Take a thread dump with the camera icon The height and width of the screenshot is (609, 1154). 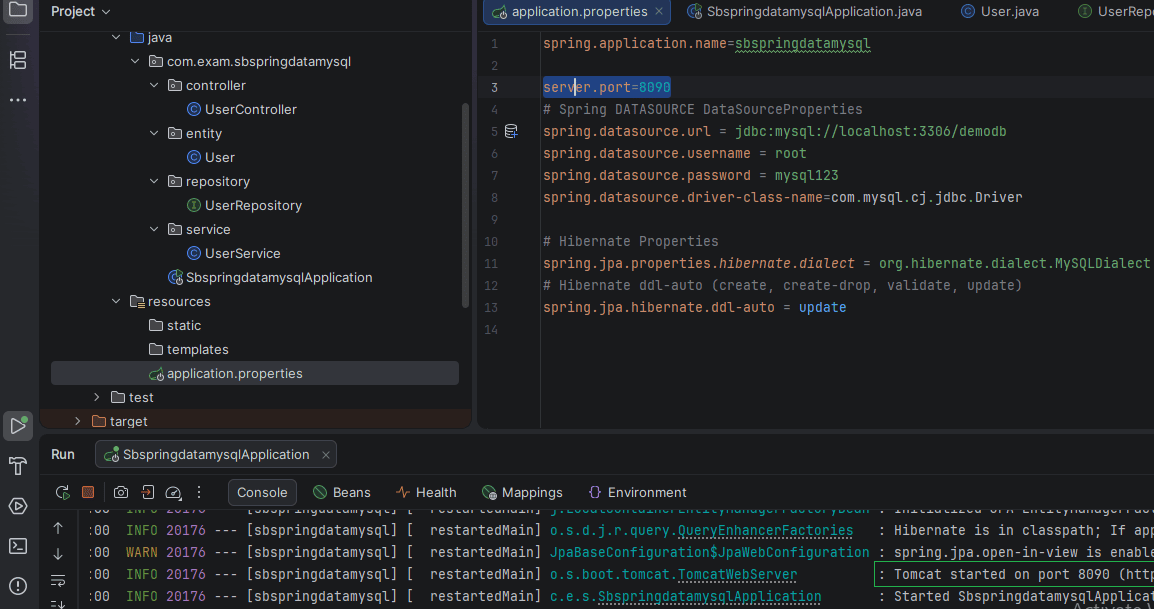(120, 492)
